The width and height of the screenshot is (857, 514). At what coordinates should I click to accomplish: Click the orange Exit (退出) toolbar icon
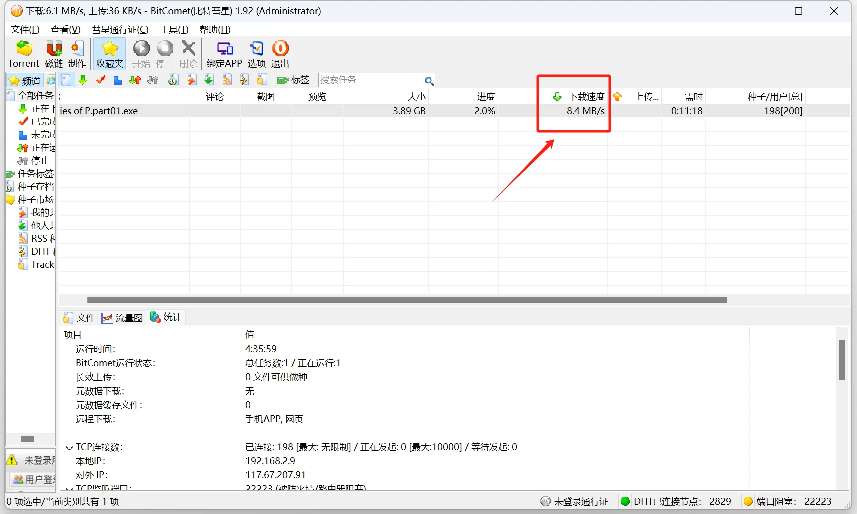tap(281, 52)
